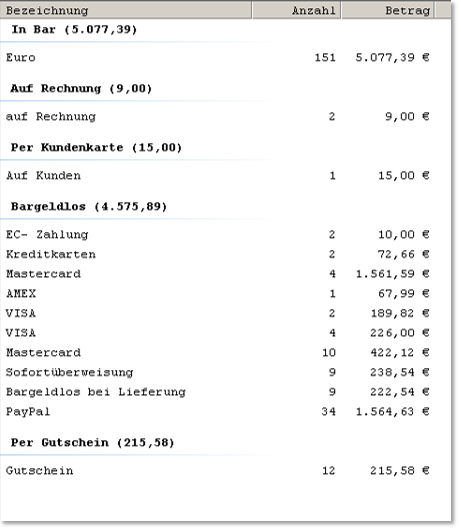The width and height of the screenshot is (461, 530).
Task: Select the PayPal row
Action: 225,412
